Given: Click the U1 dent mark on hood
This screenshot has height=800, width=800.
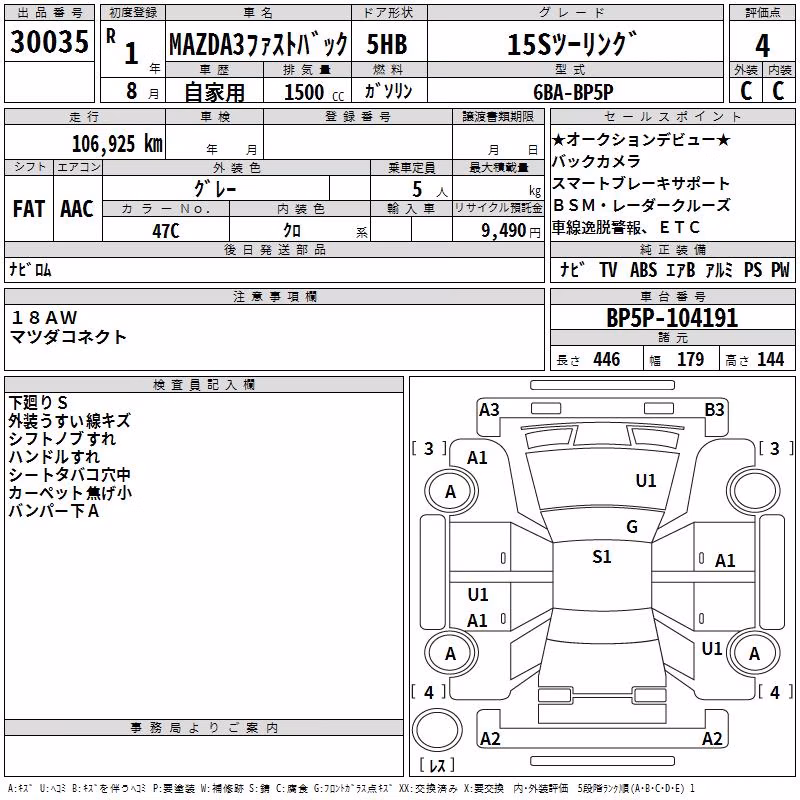Looking at the screenshot, I should click(x=645, y=481).
